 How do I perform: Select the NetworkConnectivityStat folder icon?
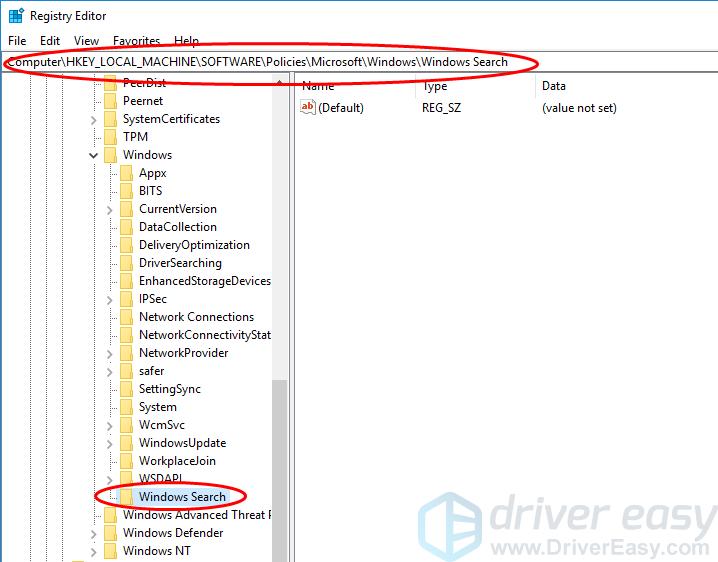[x=126, y=335]
